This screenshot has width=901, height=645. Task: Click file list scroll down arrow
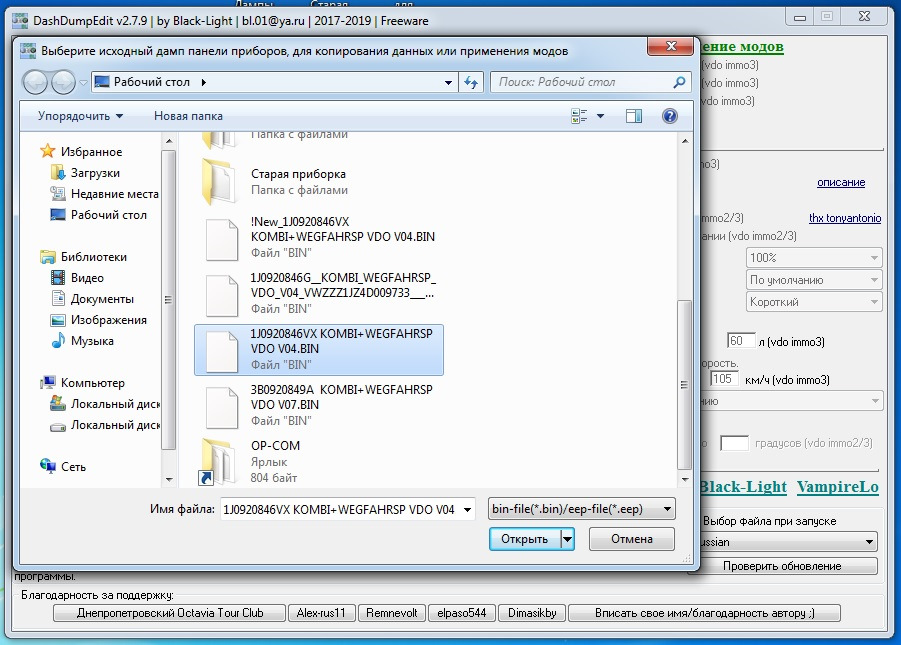(x=685, y=479)
